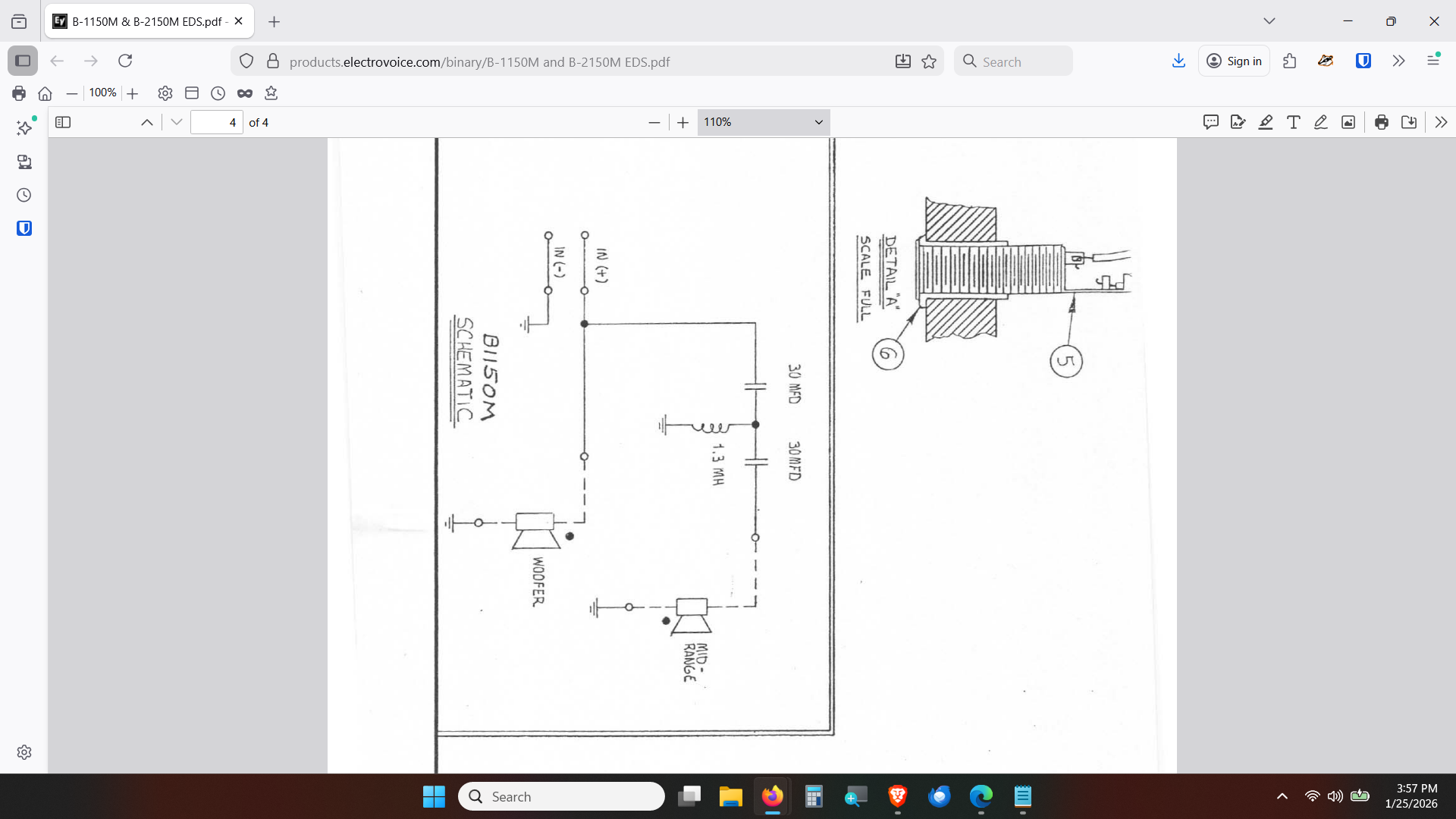Toggle the browser sidebar button
The image size is (1456, 819).
pyautogui.click(x=23, y=61)
